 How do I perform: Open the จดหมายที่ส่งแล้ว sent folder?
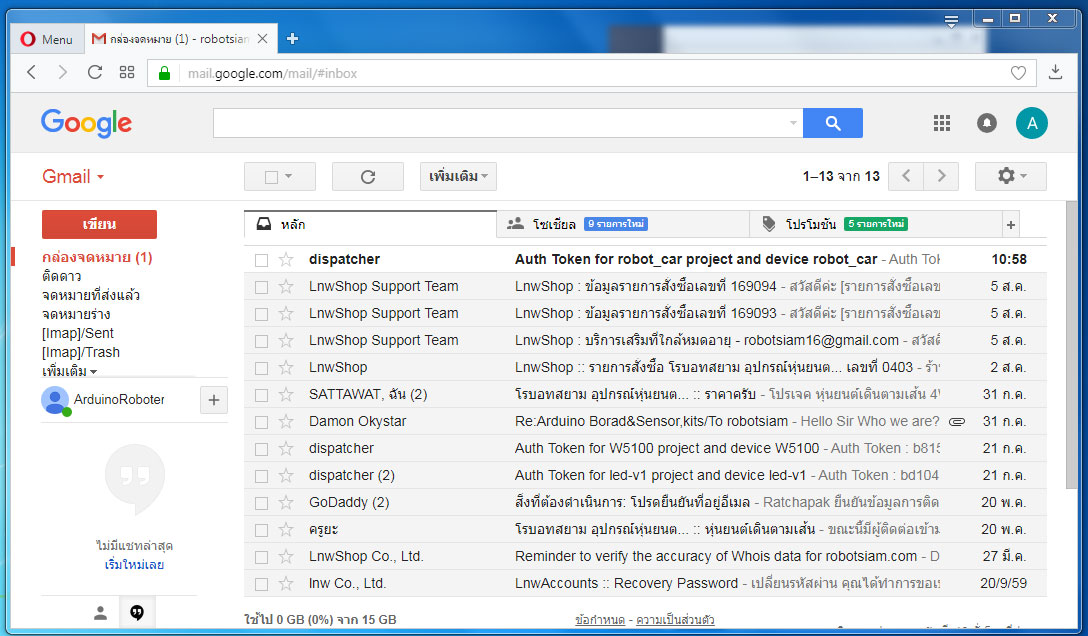click(90, 295)
